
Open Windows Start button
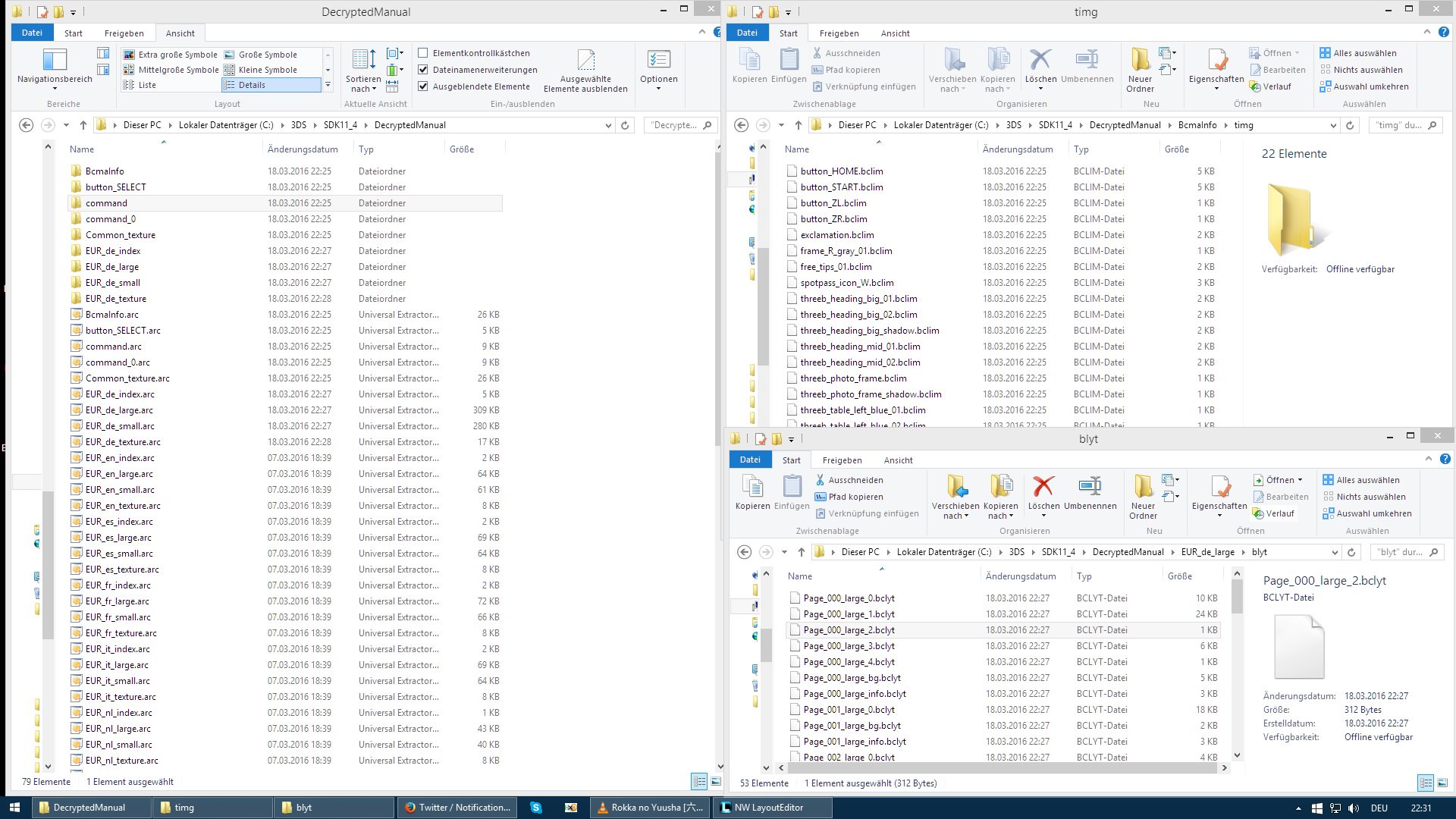click(x=14, y=808)
